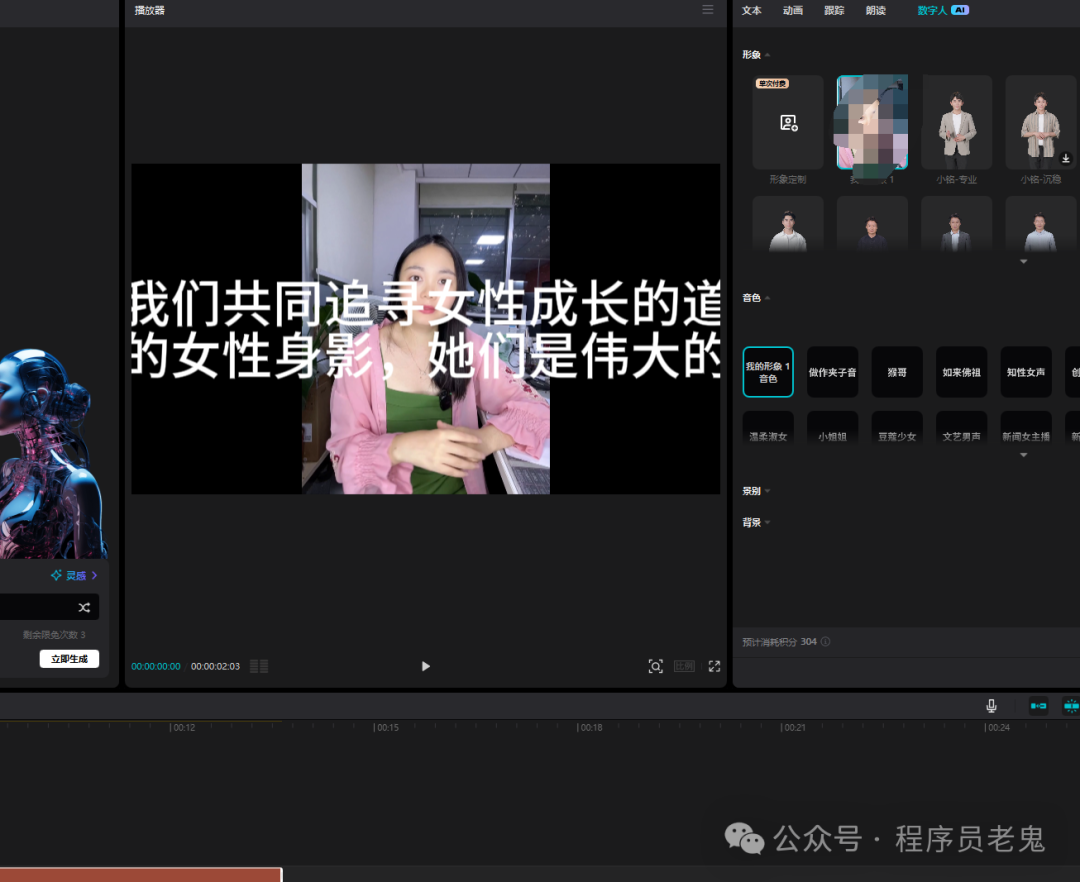Toggle the main track linkage icon
The height and width of the screenshot is (882, 1080).
[x=1038, y=706]
